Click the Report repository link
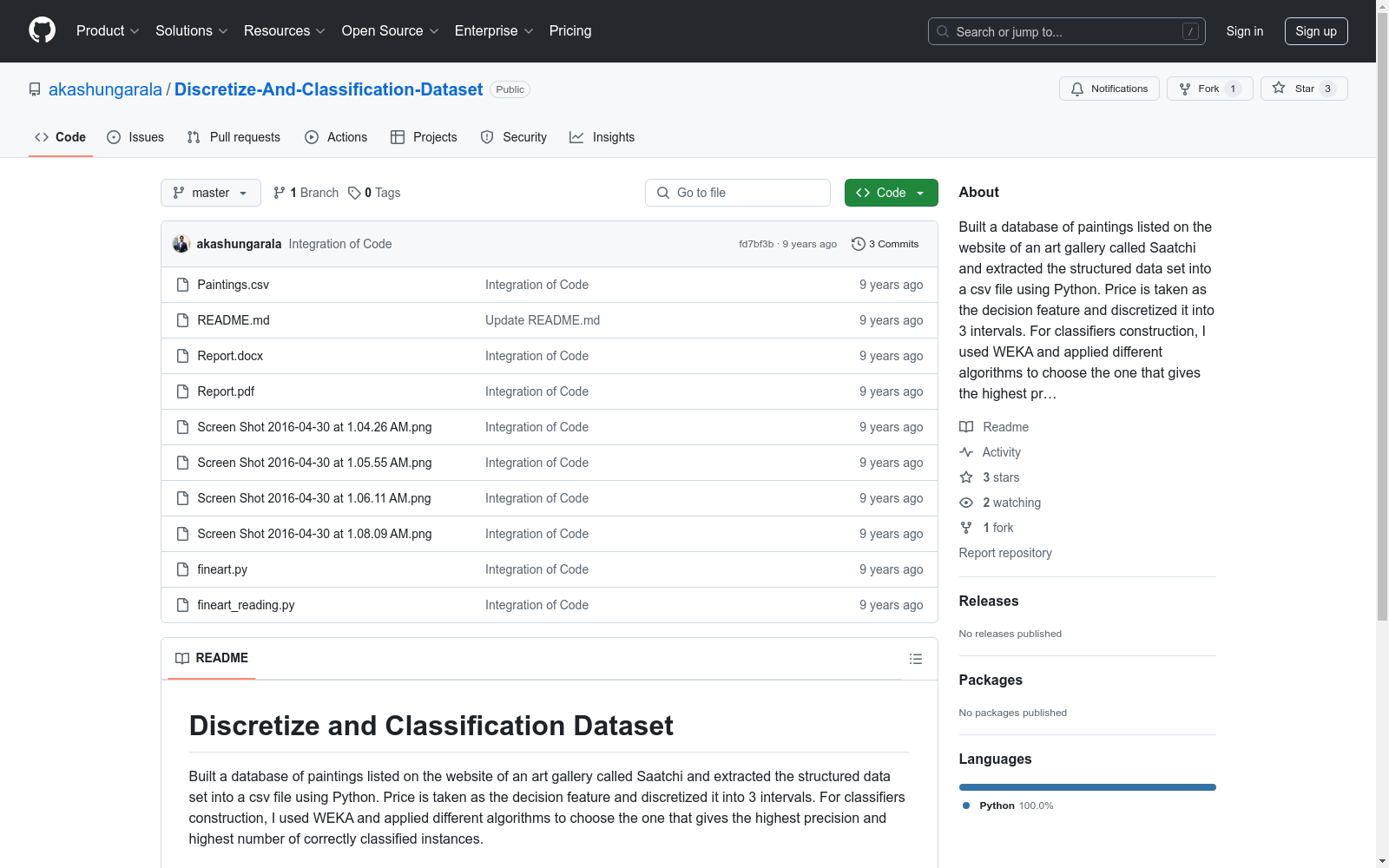 coord(1005,553)
